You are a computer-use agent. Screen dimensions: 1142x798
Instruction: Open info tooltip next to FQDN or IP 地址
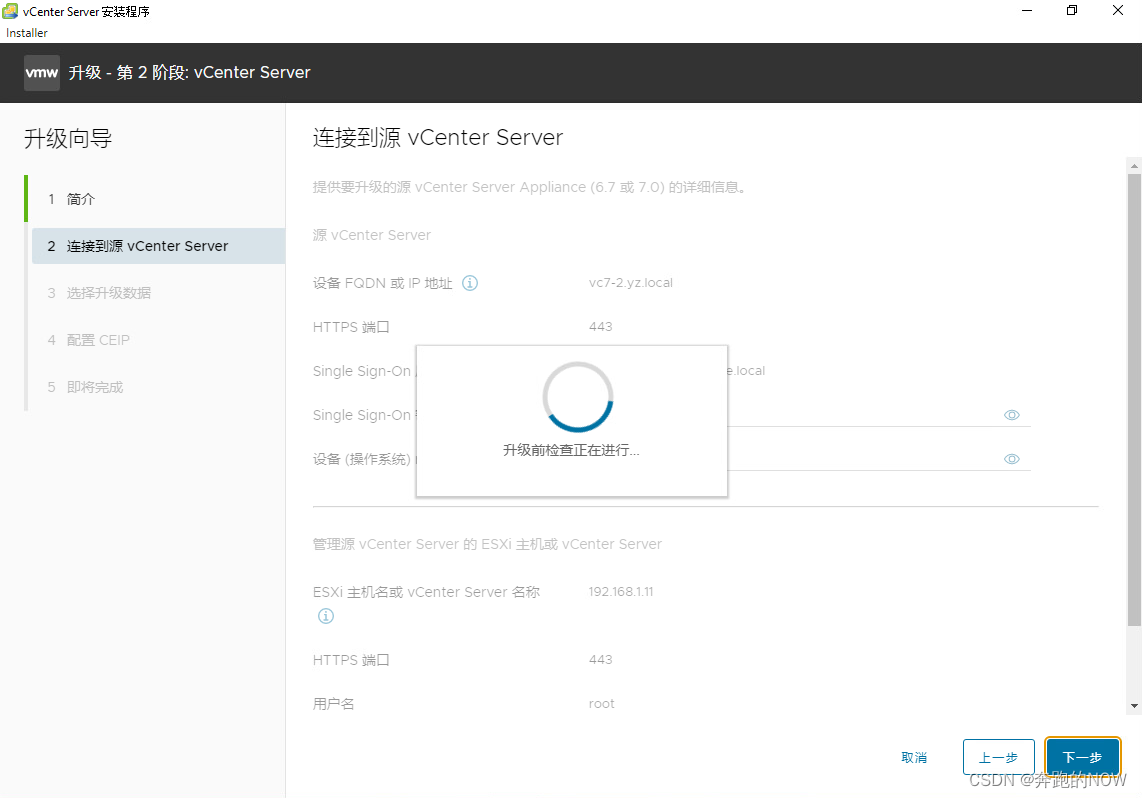pyautogui.click(x=470, y=283)
